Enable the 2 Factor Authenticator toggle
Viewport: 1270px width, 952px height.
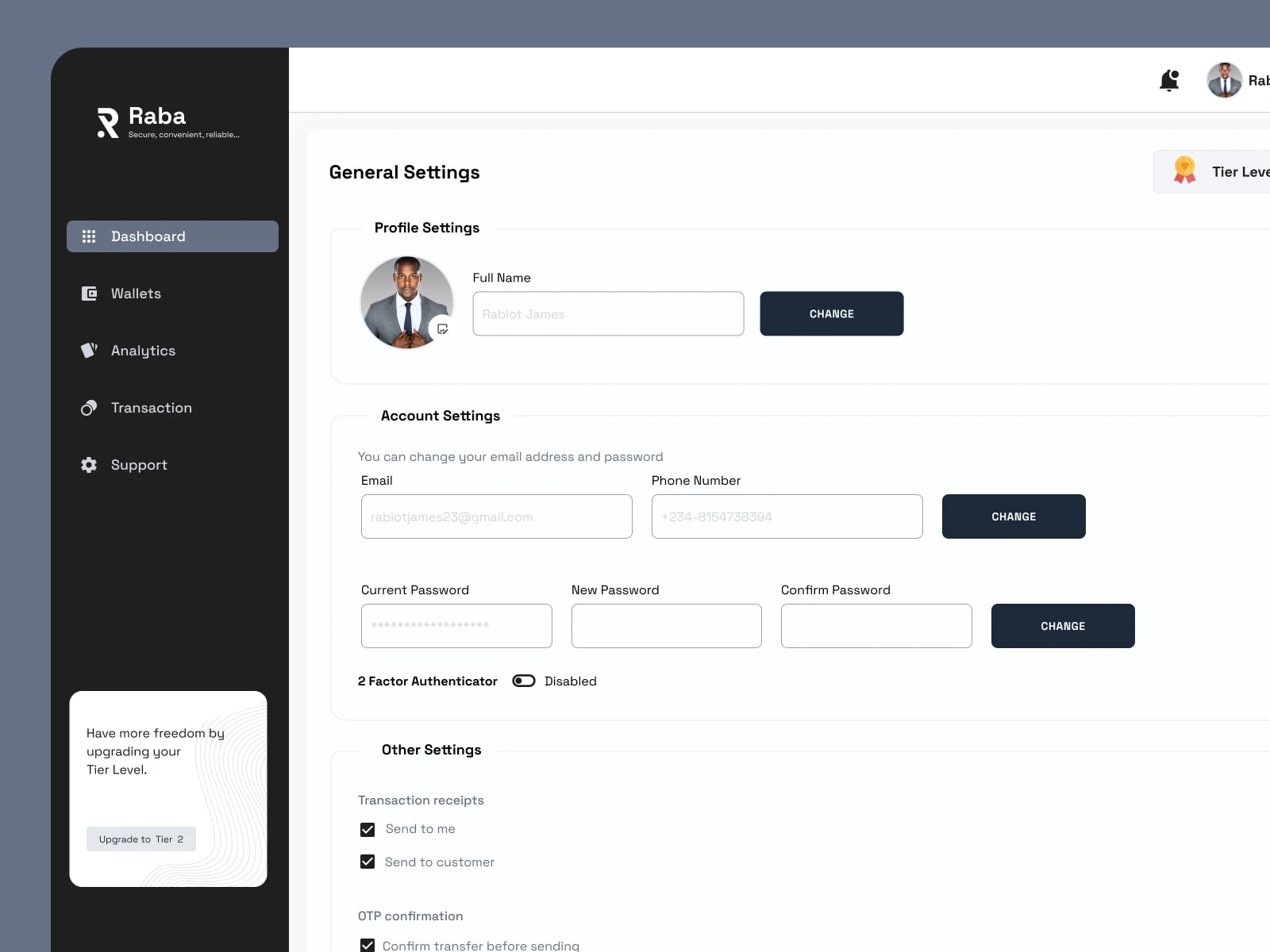pos(524,681)
